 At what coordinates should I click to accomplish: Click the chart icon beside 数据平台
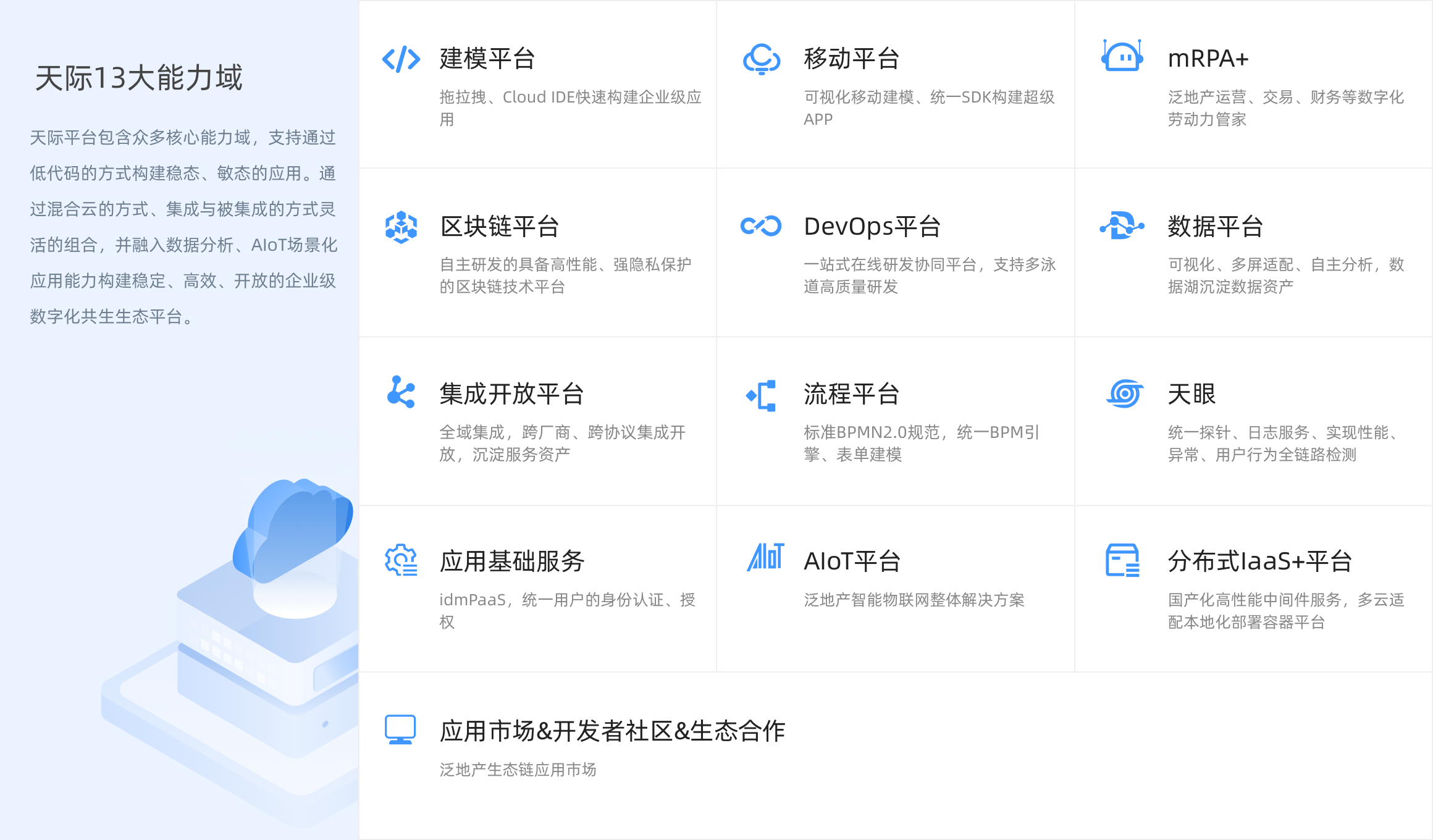pyautogui.click(x=1122, y=225)
